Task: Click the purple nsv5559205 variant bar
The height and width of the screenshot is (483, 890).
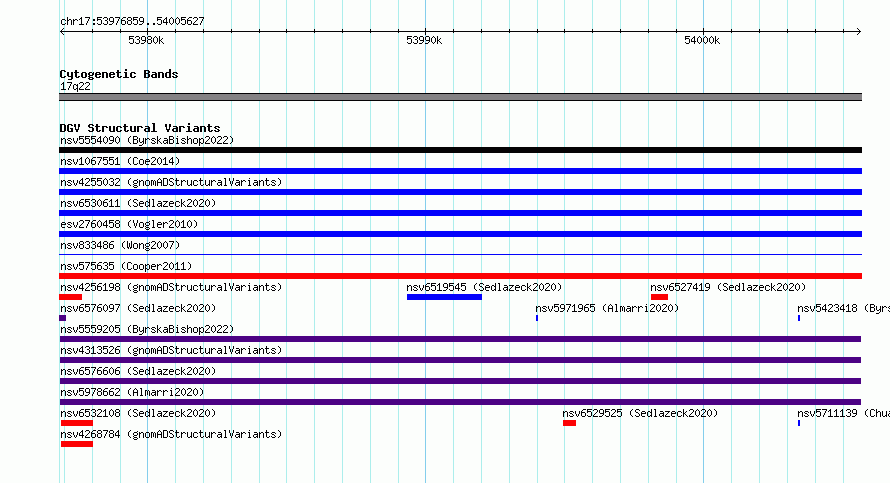Action: tap(460, 339)
